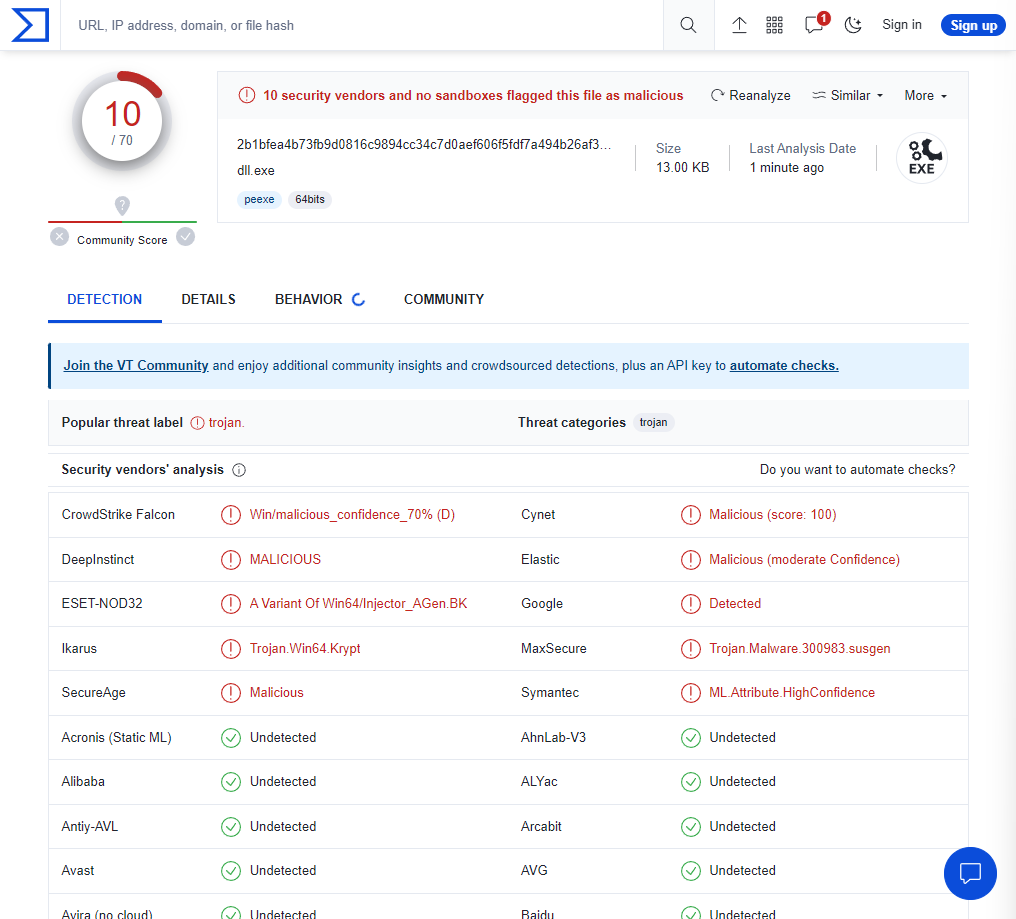1016x919 pixels.
Task: Click the Elastic alert icon
Action: point(691,559)
